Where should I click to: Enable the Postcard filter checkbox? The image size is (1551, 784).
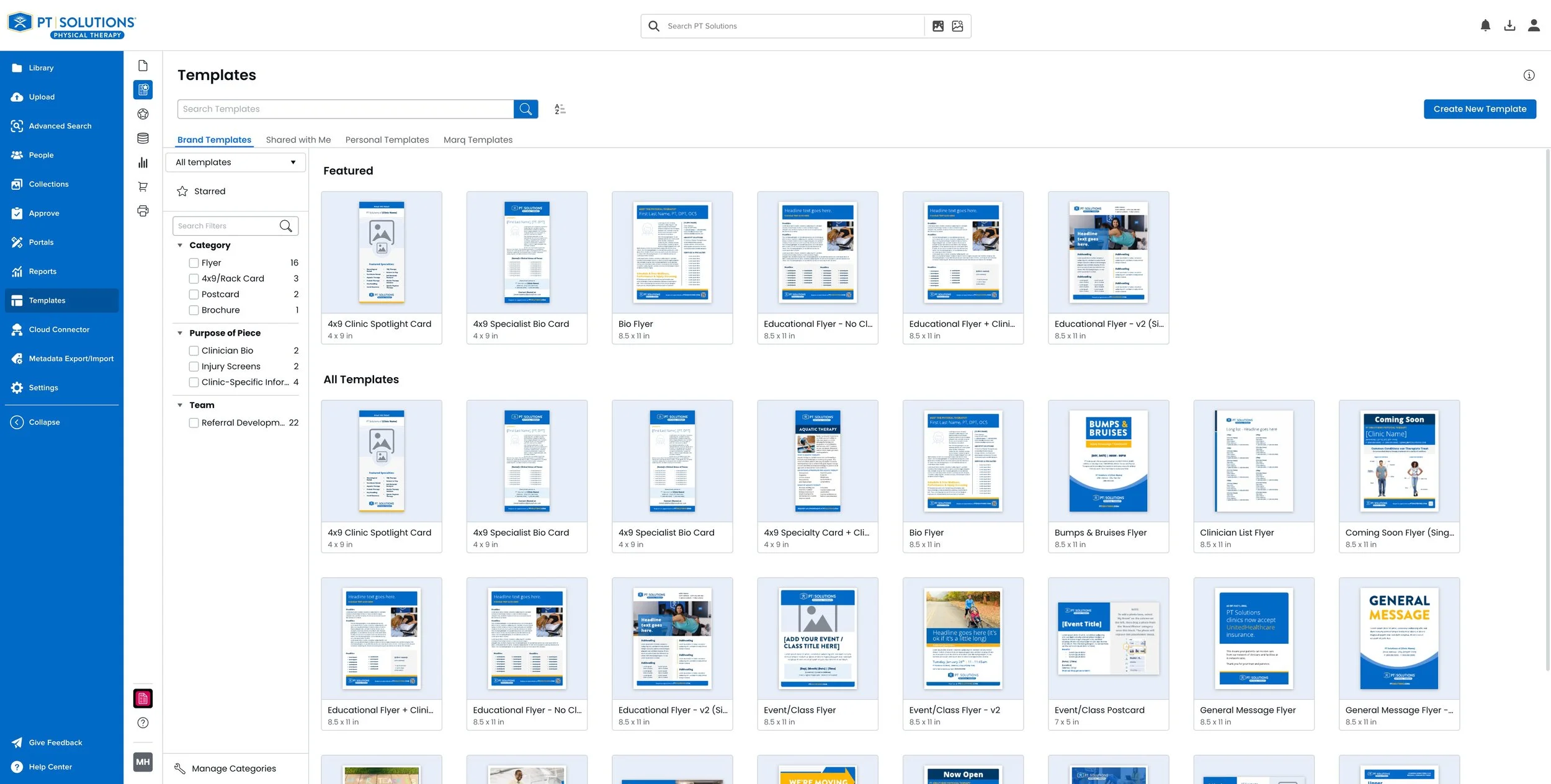tap(194, 295)
